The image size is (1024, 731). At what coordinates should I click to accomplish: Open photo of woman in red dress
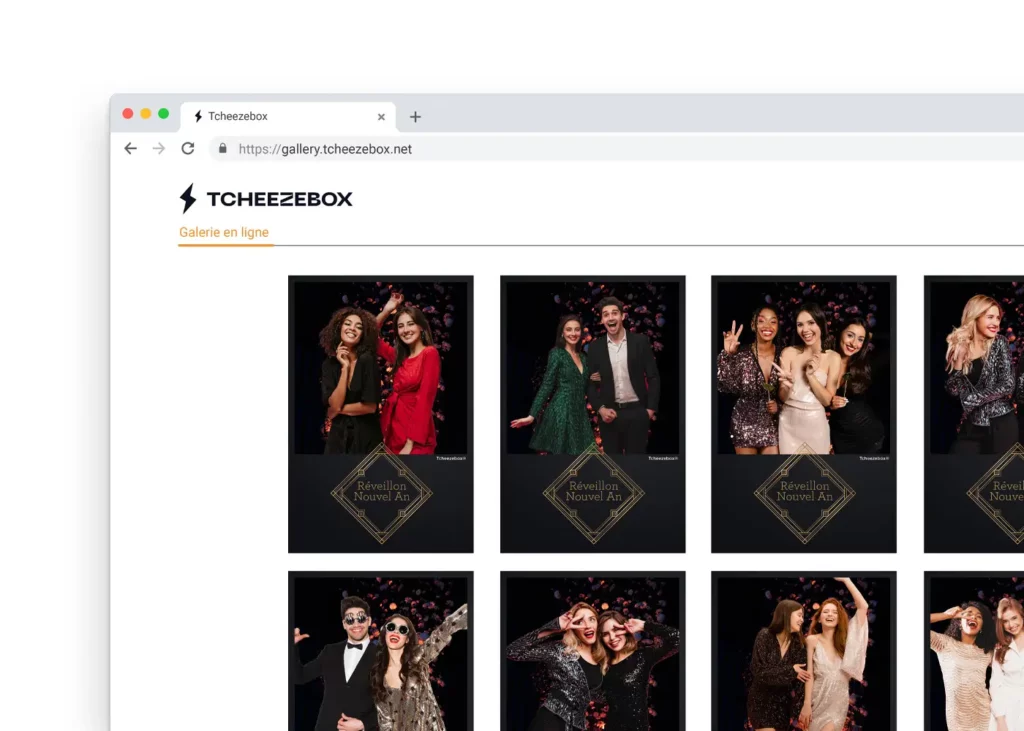pyautogui.click(x=380, y=413)
